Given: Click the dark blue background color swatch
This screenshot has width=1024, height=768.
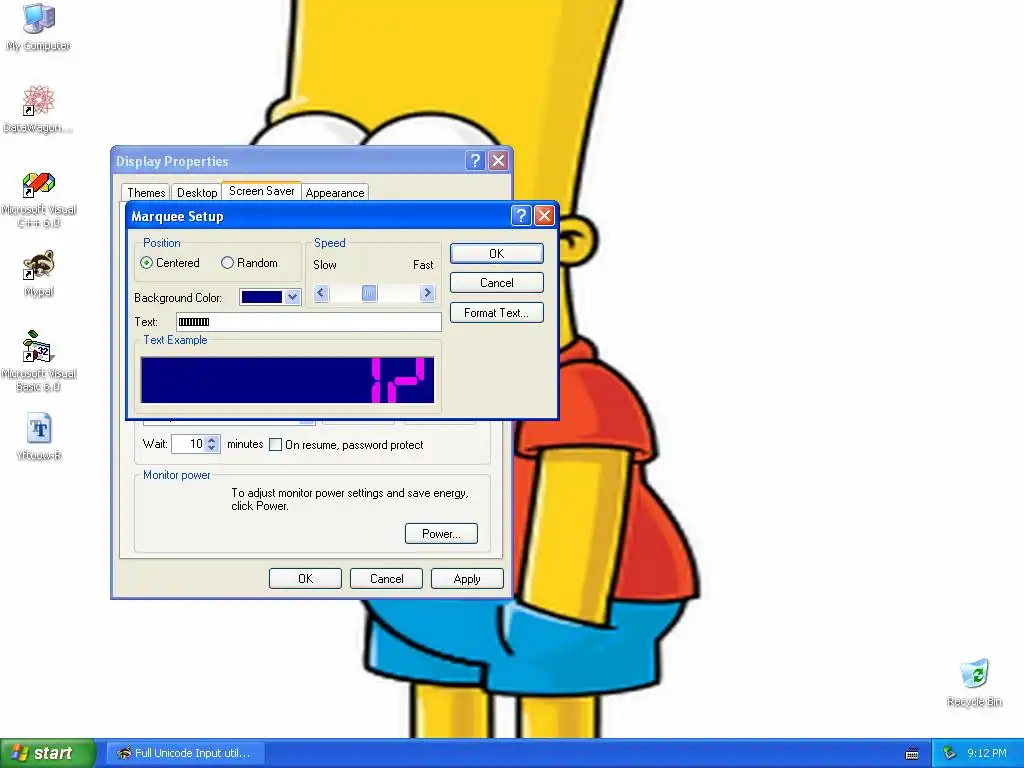Looking at the screenshot, I should click(262, 297).
